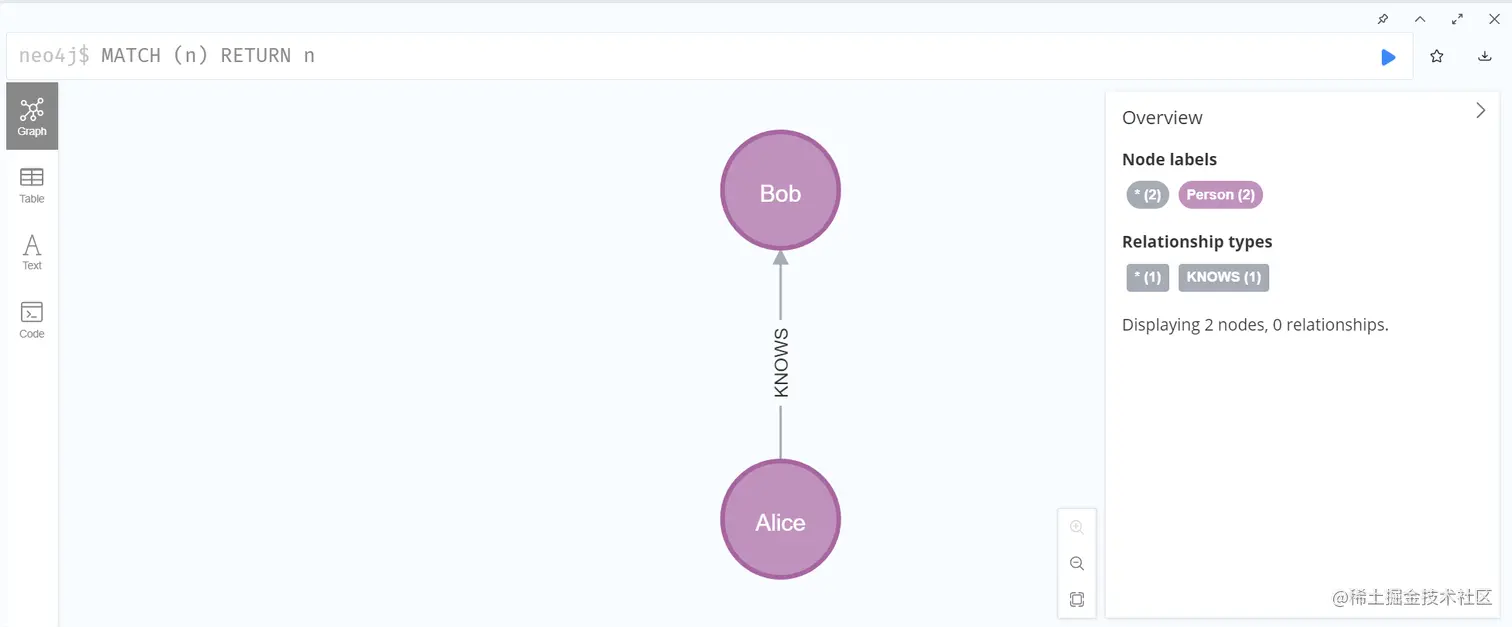Zoom out of the graph
This screenshot has height=627, width=1512.
1077,563
